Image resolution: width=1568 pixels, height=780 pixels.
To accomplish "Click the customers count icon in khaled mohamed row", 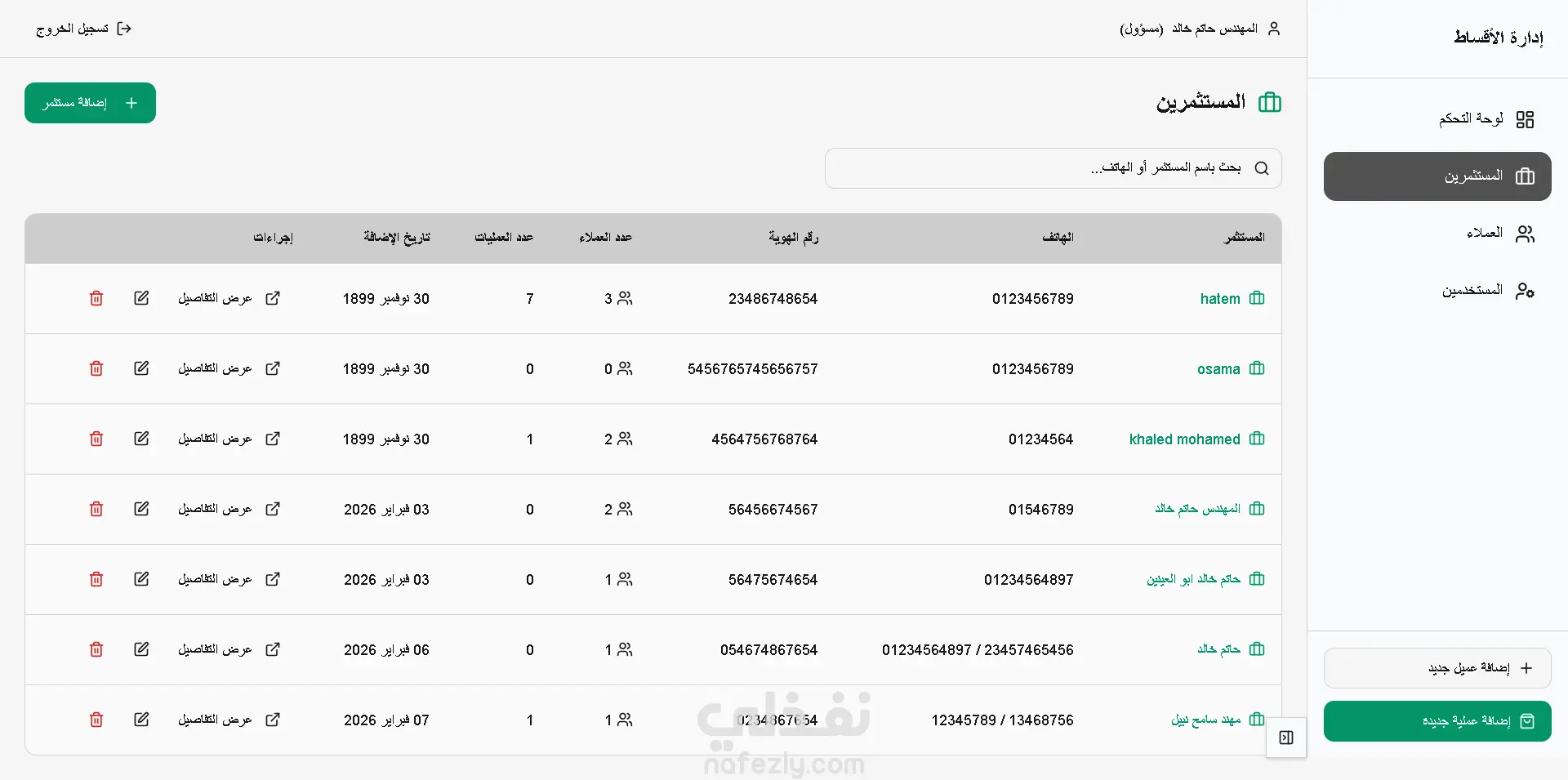I will point(625,439).
